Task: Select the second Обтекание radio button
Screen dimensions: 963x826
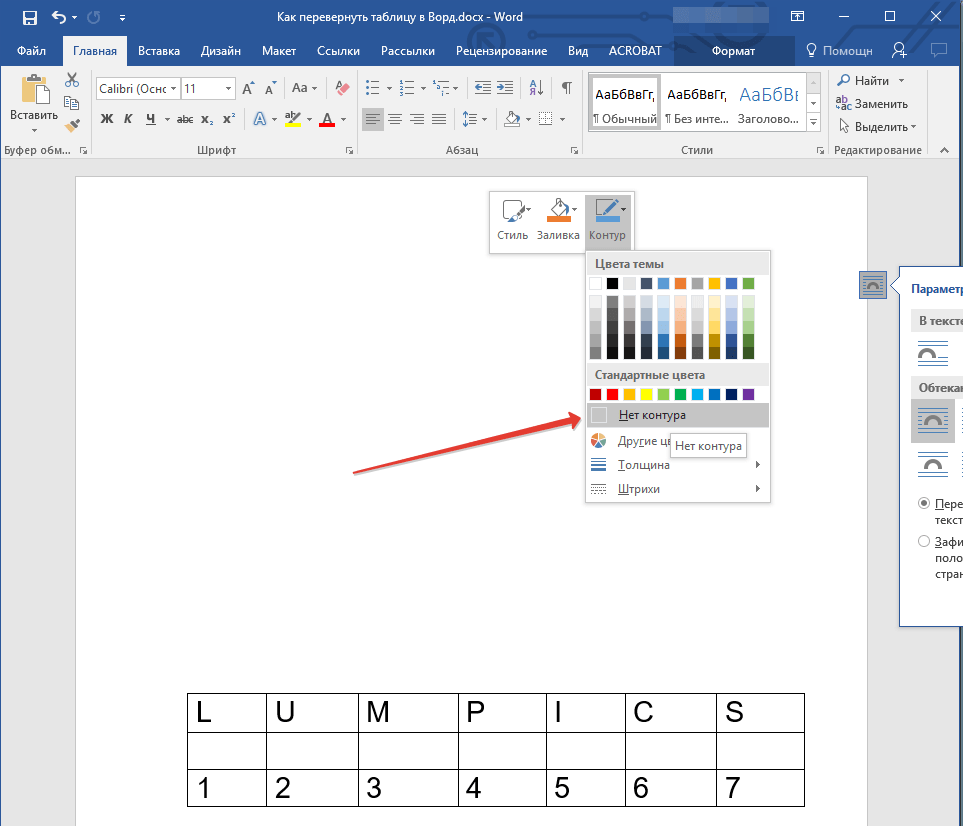Action: pyautogui.click(x=924, y=542)
